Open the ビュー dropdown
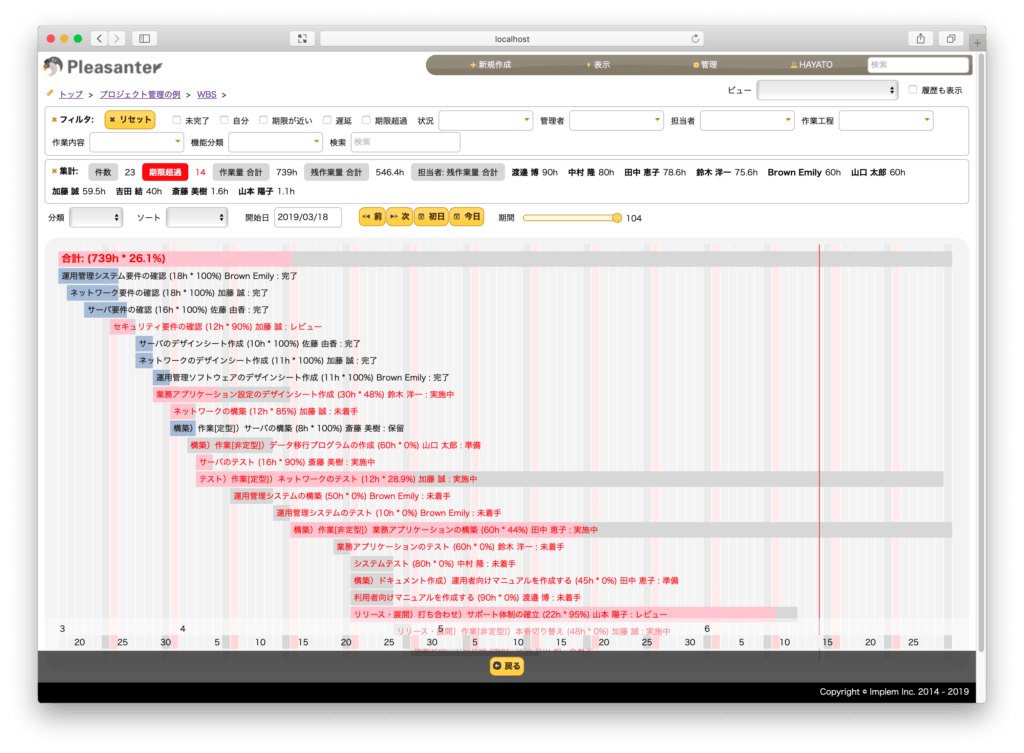 coord(827,90)
